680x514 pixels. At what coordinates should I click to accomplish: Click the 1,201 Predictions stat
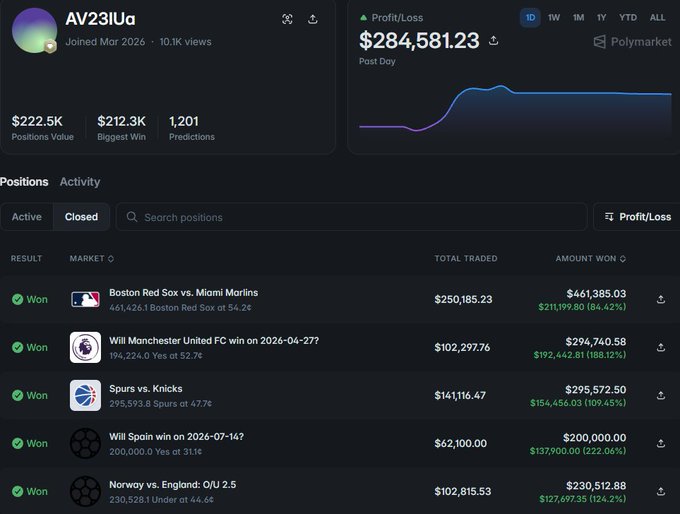pos(192,128)
